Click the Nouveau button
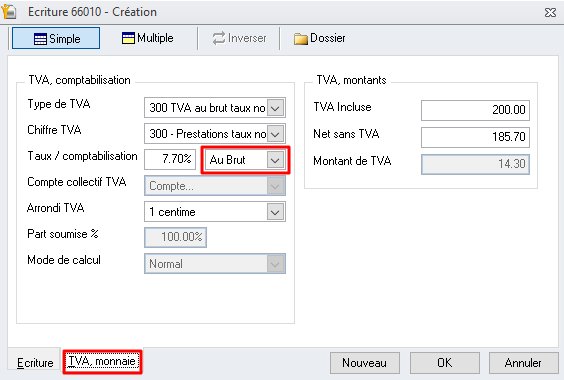Viewport: 564px width, 380px height. click(365, 363)
